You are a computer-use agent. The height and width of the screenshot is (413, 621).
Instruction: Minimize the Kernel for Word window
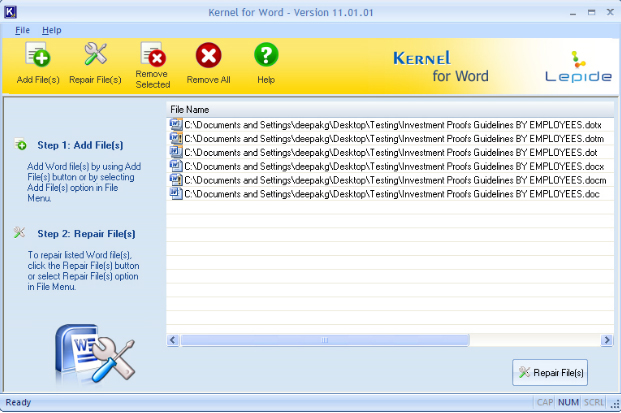[573, 13]
